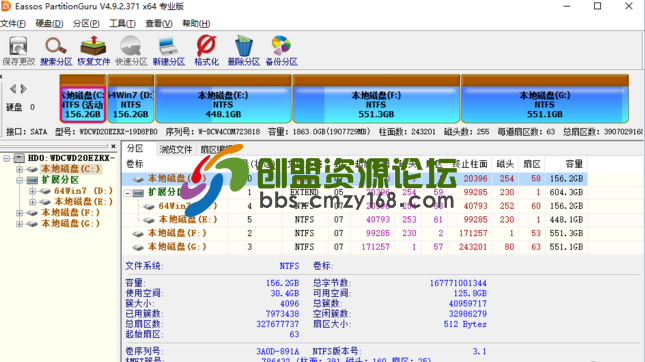
Task: Close the left tree panel with X
Action: pos(114,146)
